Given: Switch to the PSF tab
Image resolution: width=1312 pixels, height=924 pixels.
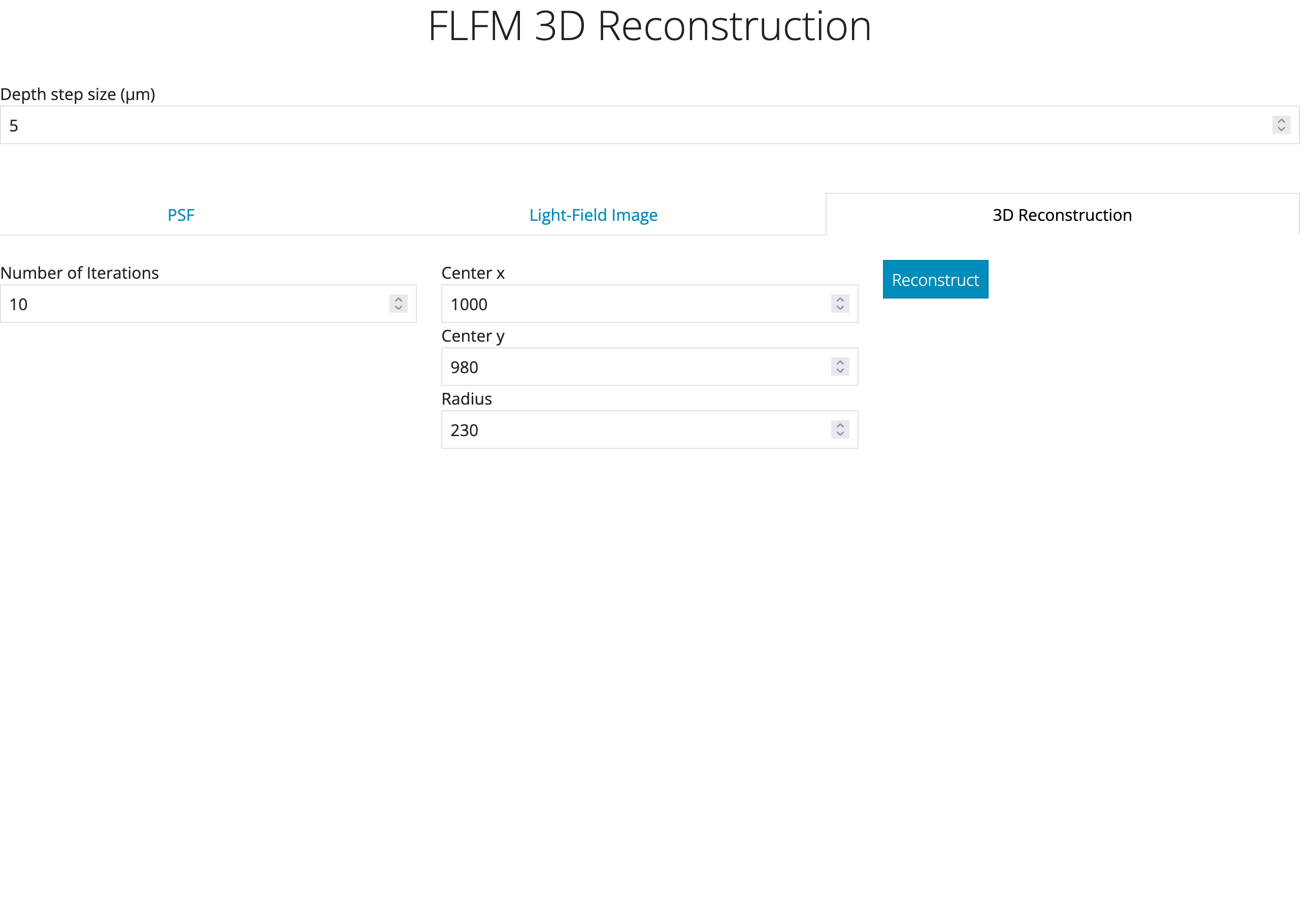Looking at the screenshot, I should coord(181,215).
